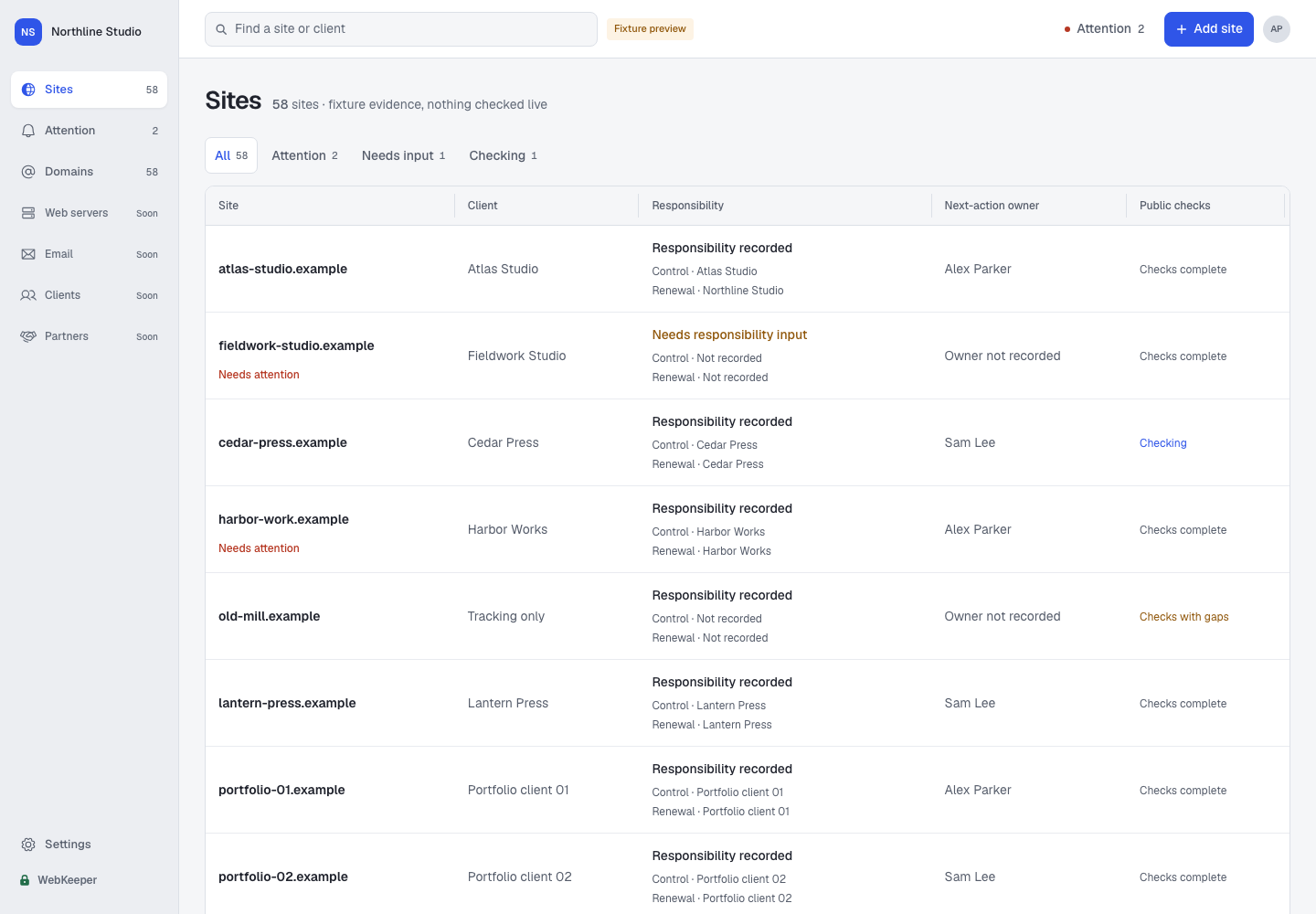Click Alex Parker in atlas-studio row
1316x914 pixels.
point(978,269)
